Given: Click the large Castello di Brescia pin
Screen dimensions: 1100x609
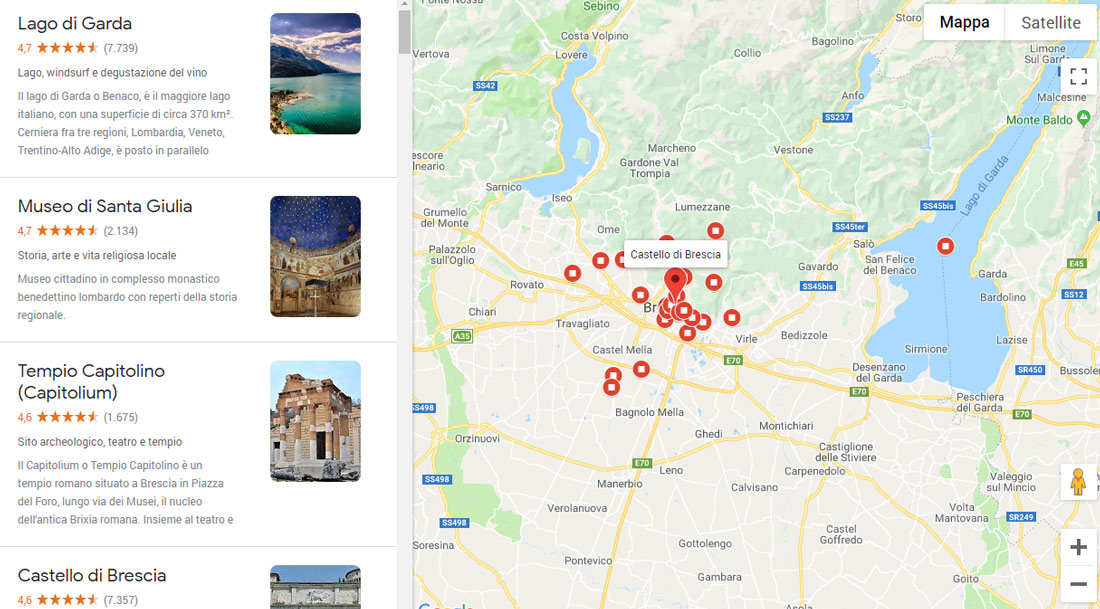Looking at the screenshot, I should click(675, 284).
